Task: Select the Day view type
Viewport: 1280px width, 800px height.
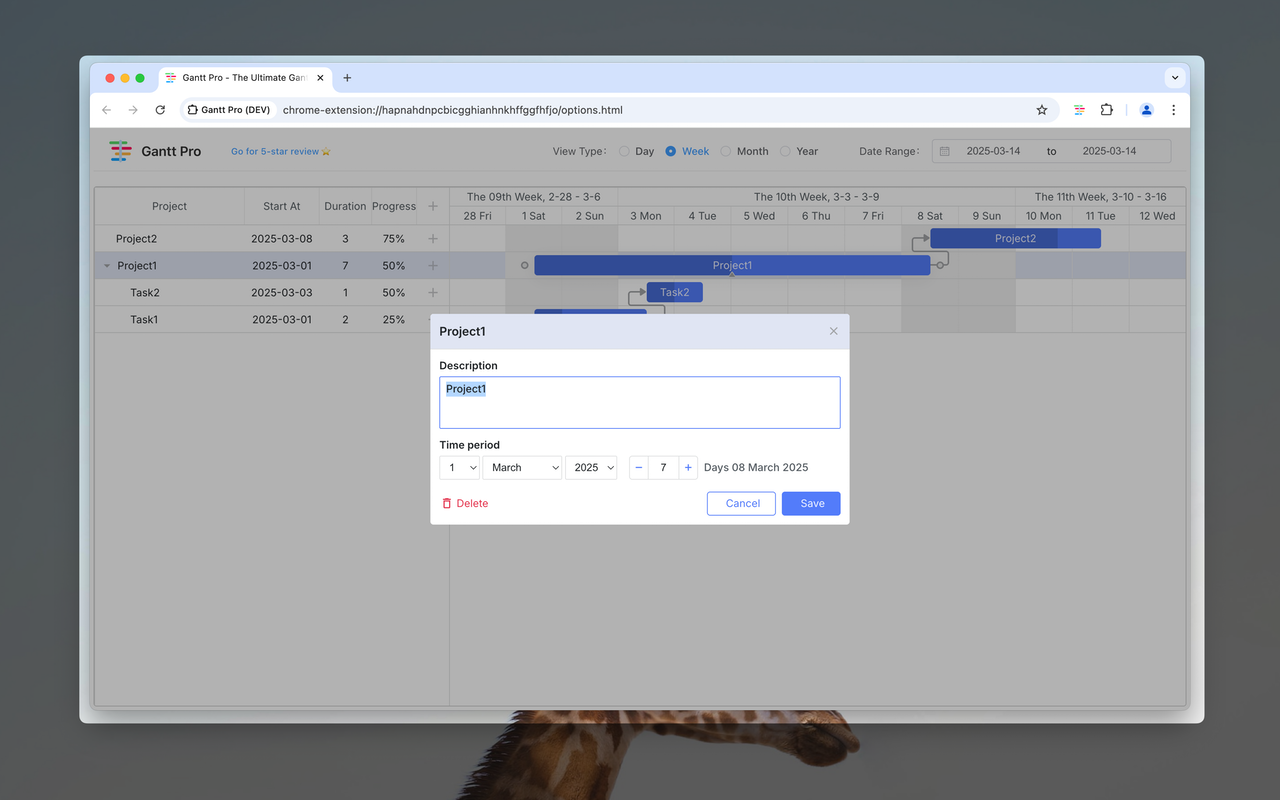Action: [622, 151]
